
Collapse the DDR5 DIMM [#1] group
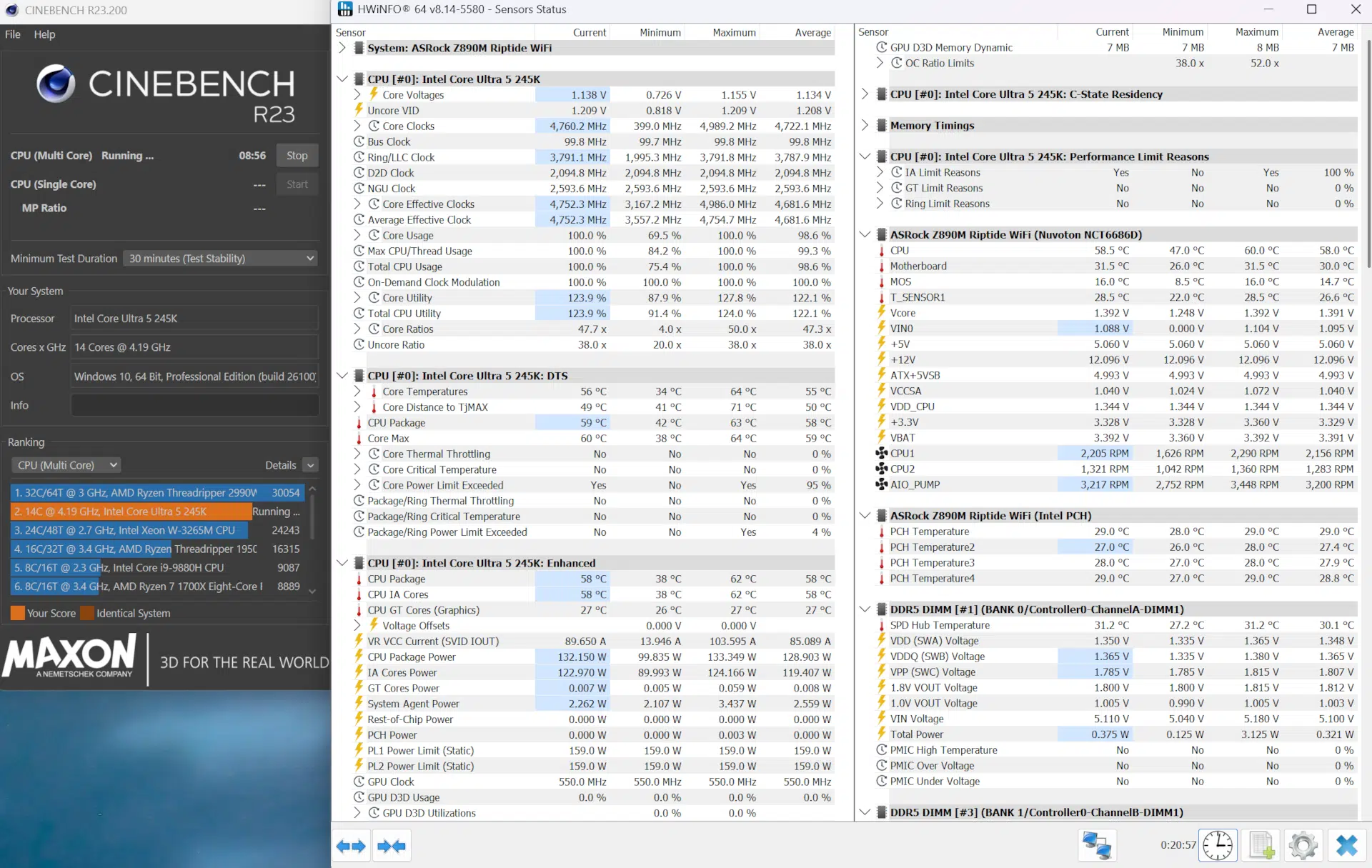click(x=865, y=609)
